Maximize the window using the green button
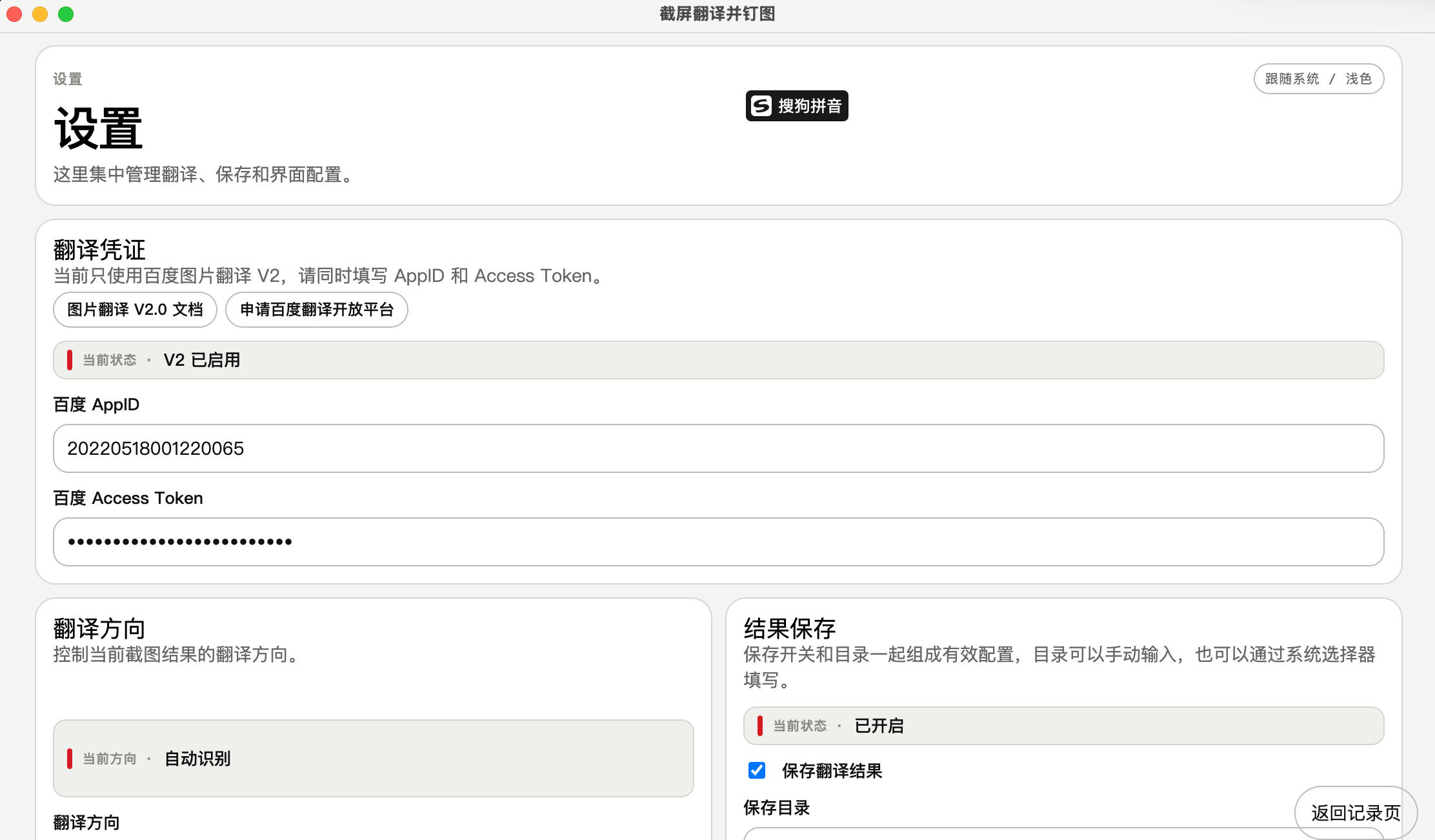The image size is (1435, 840). (66, 14)
